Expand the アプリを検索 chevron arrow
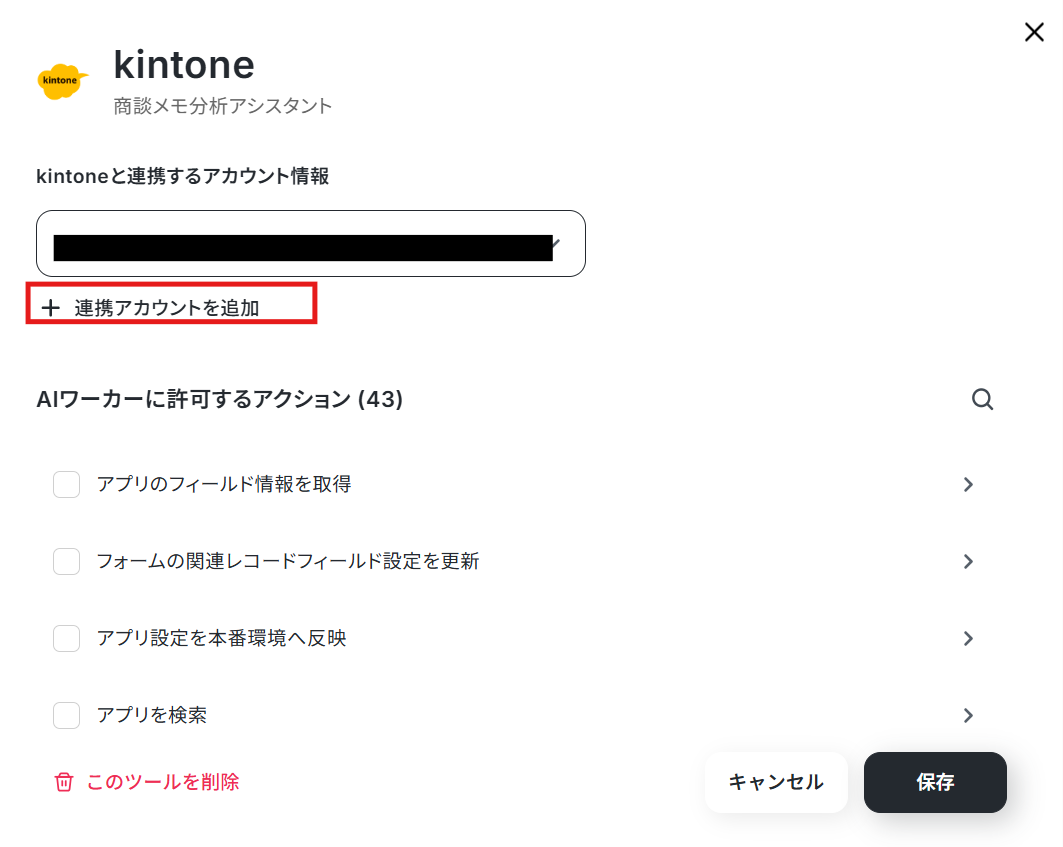 (968, 715)
